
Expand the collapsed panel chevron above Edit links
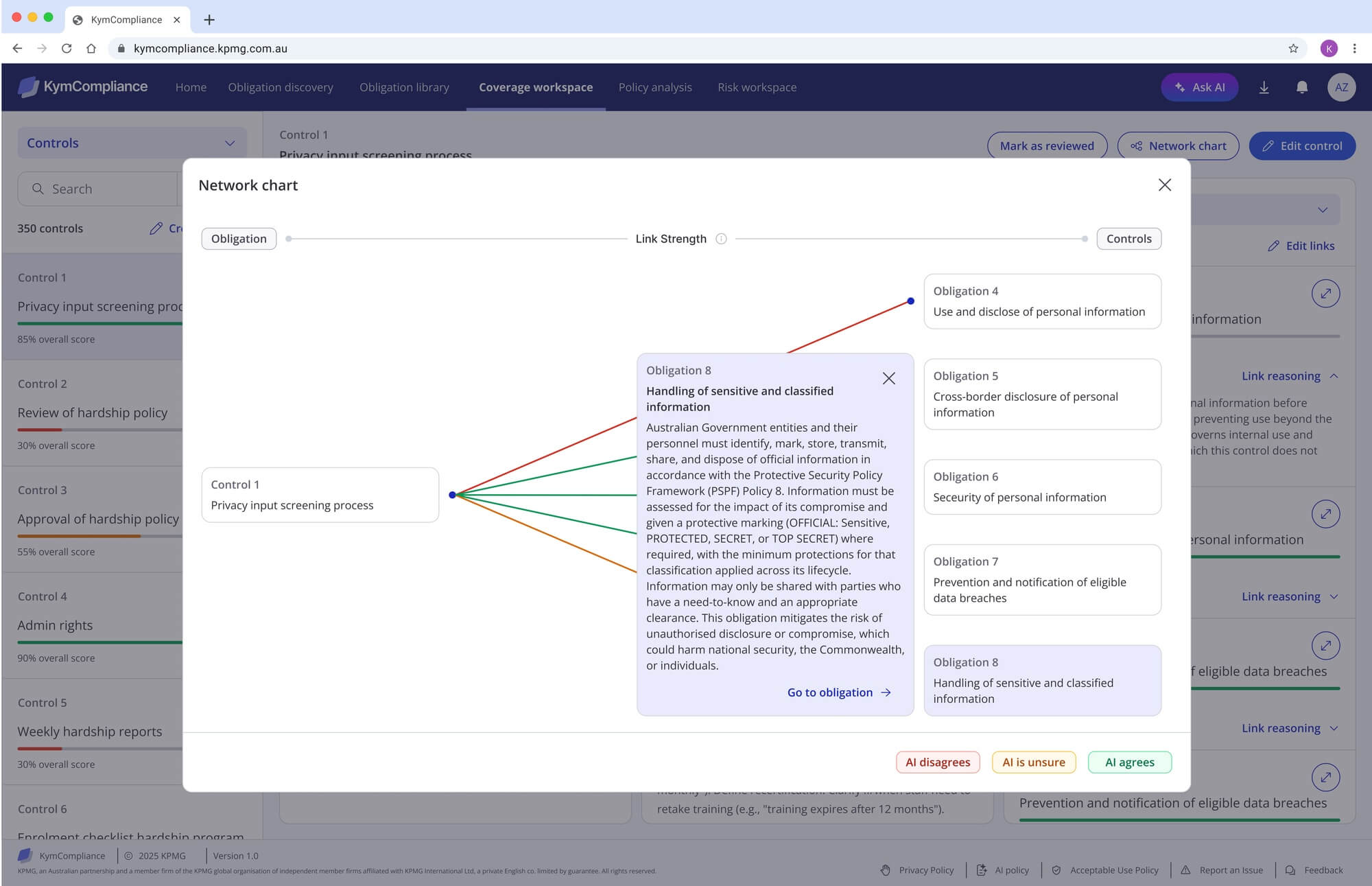coord(1322,210)
